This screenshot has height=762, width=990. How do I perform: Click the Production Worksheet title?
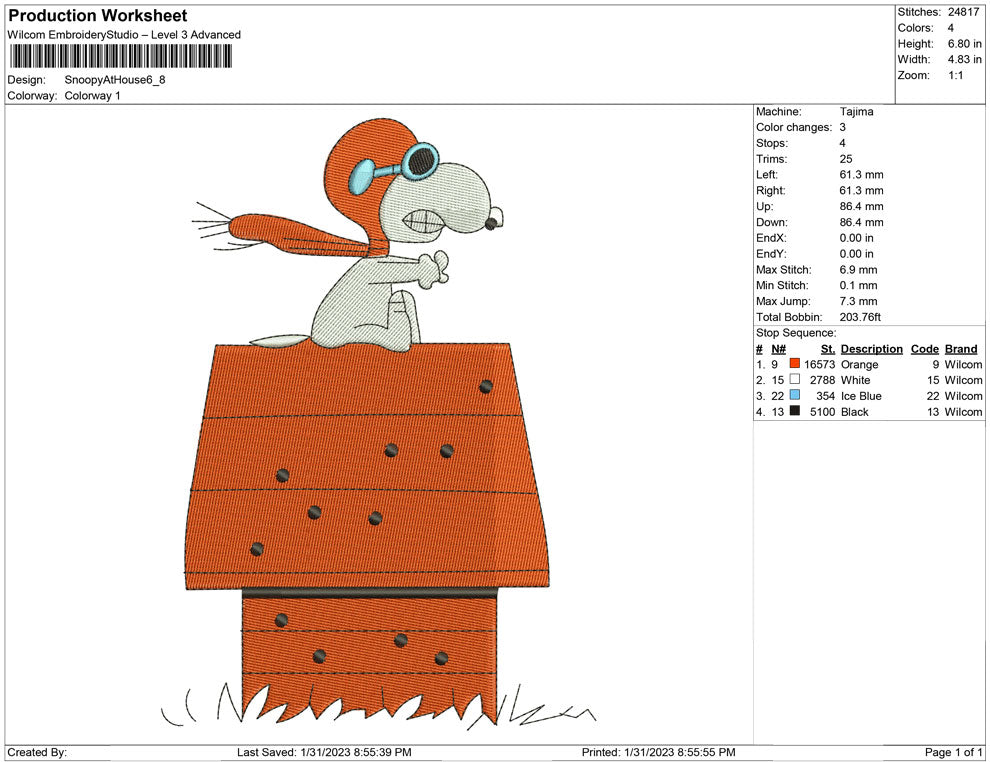pos(97,15)
